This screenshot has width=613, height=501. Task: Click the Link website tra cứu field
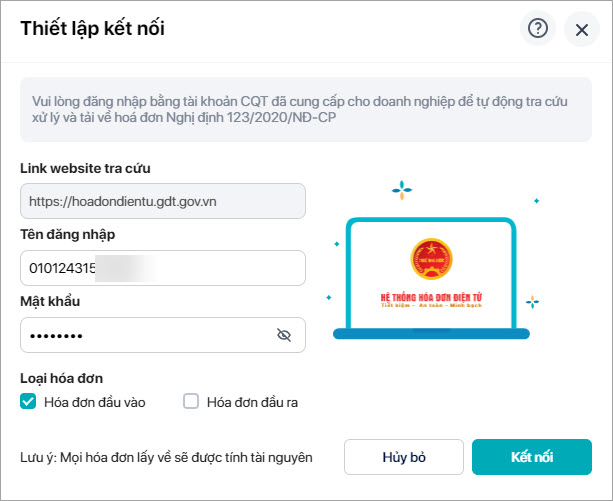[162, 201]
